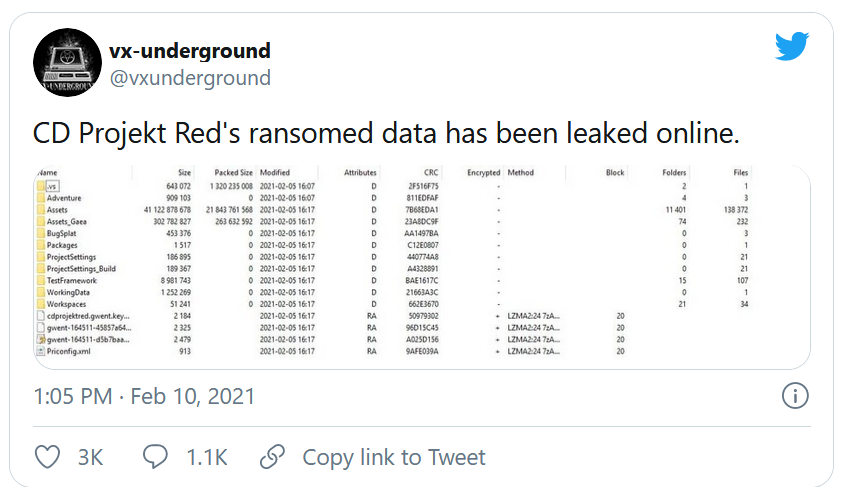Click the Priconfig.xml file icon
Image resolution: width=843 pixels, height=499 pixels.
click(x=41, y=351)
